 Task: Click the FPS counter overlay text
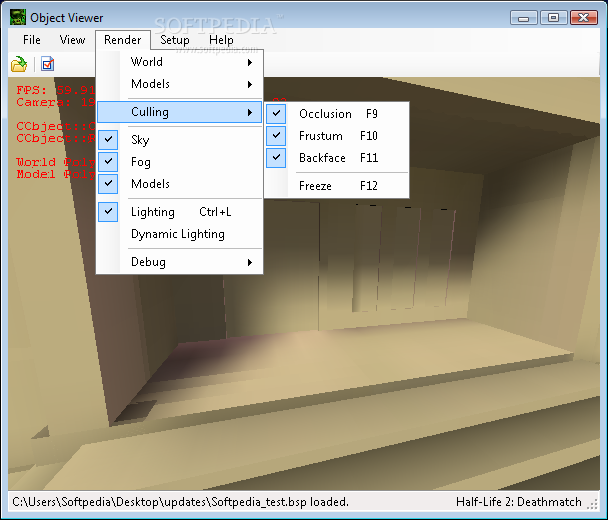(55, 90)
